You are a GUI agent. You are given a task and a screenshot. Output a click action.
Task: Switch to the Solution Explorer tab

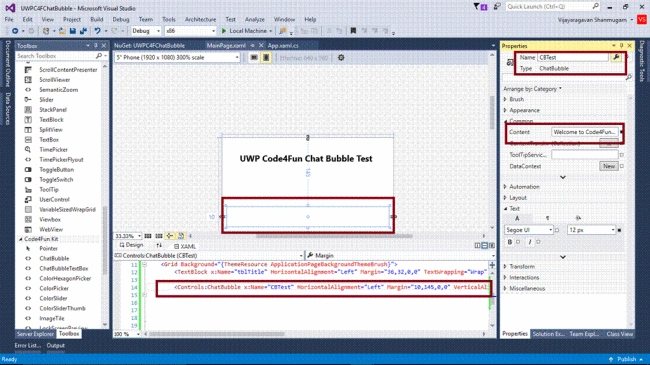coord(548,334)
